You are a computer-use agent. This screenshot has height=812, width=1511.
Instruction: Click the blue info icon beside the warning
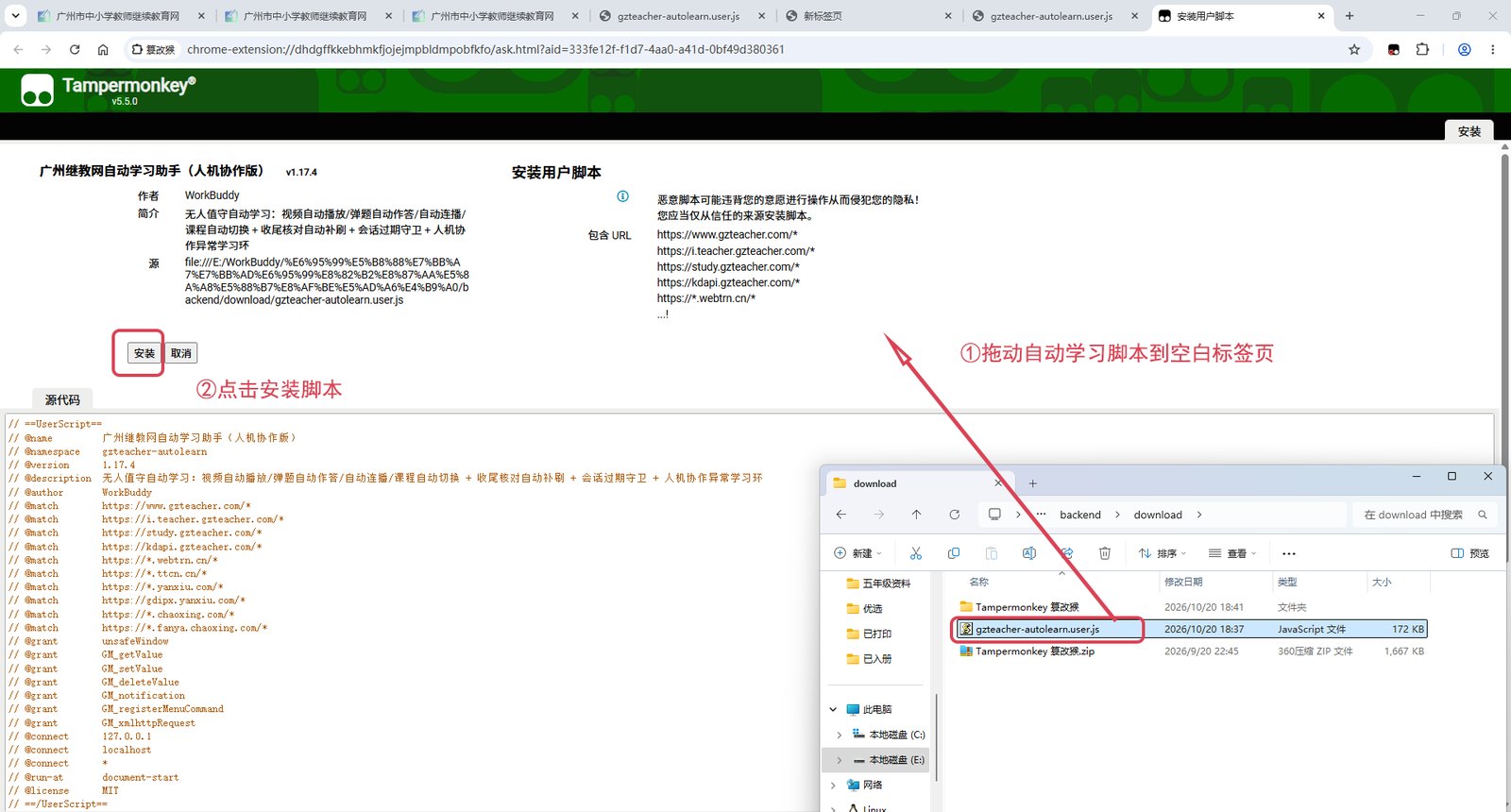click(x=622, y=196)
